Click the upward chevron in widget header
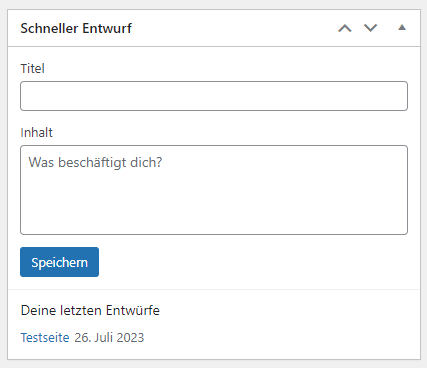 [x=345, y=28]
